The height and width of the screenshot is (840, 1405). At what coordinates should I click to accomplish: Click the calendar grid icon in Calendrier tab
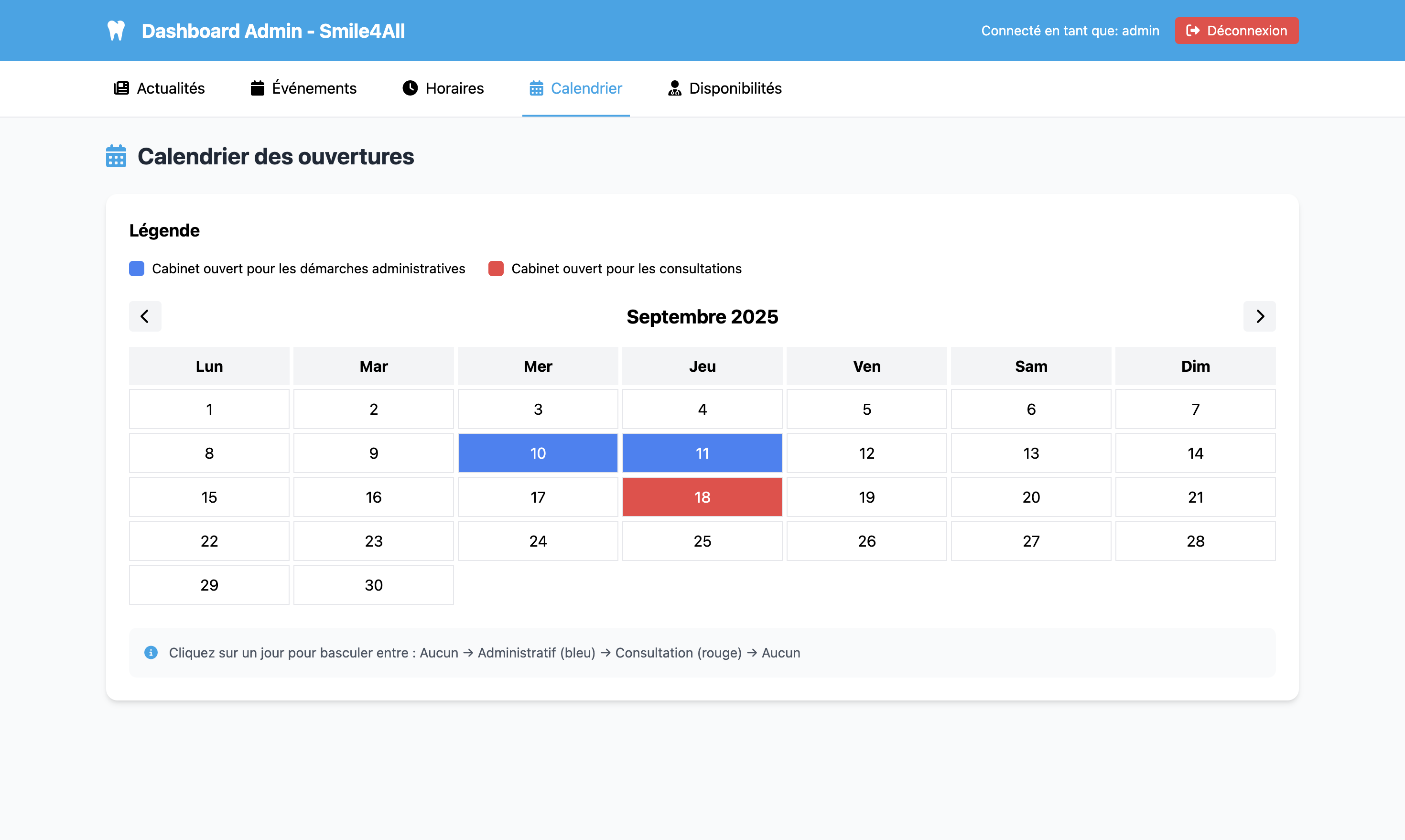536,88
